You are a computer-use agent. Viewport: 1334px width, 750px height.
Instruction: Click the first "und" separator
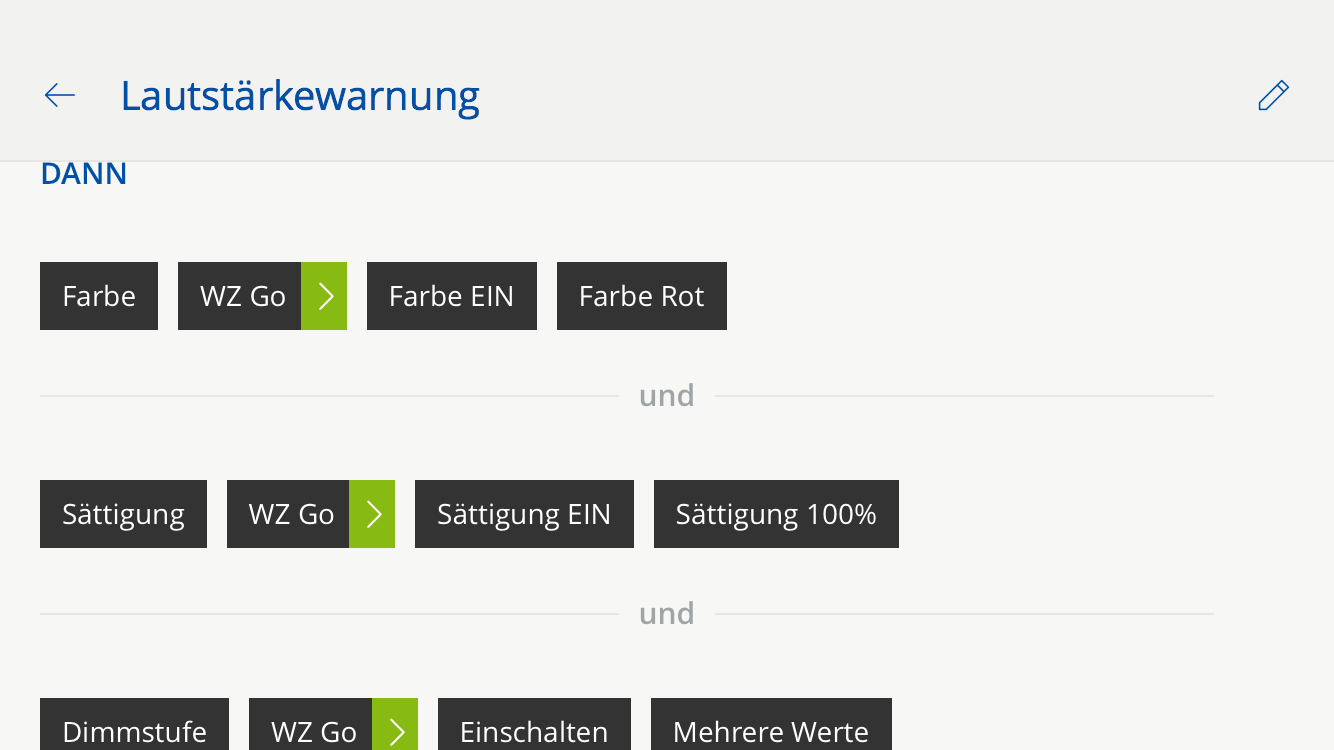[667, 396]
